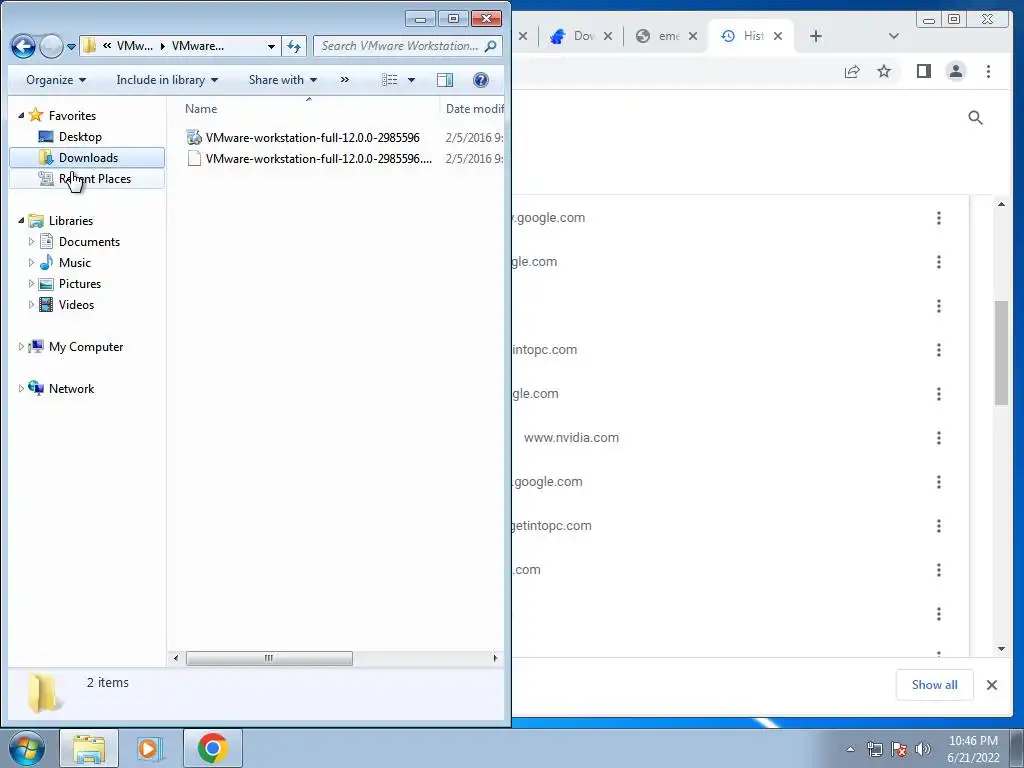
Task: Click search history magnifier icon
Action: click(975, 118)
